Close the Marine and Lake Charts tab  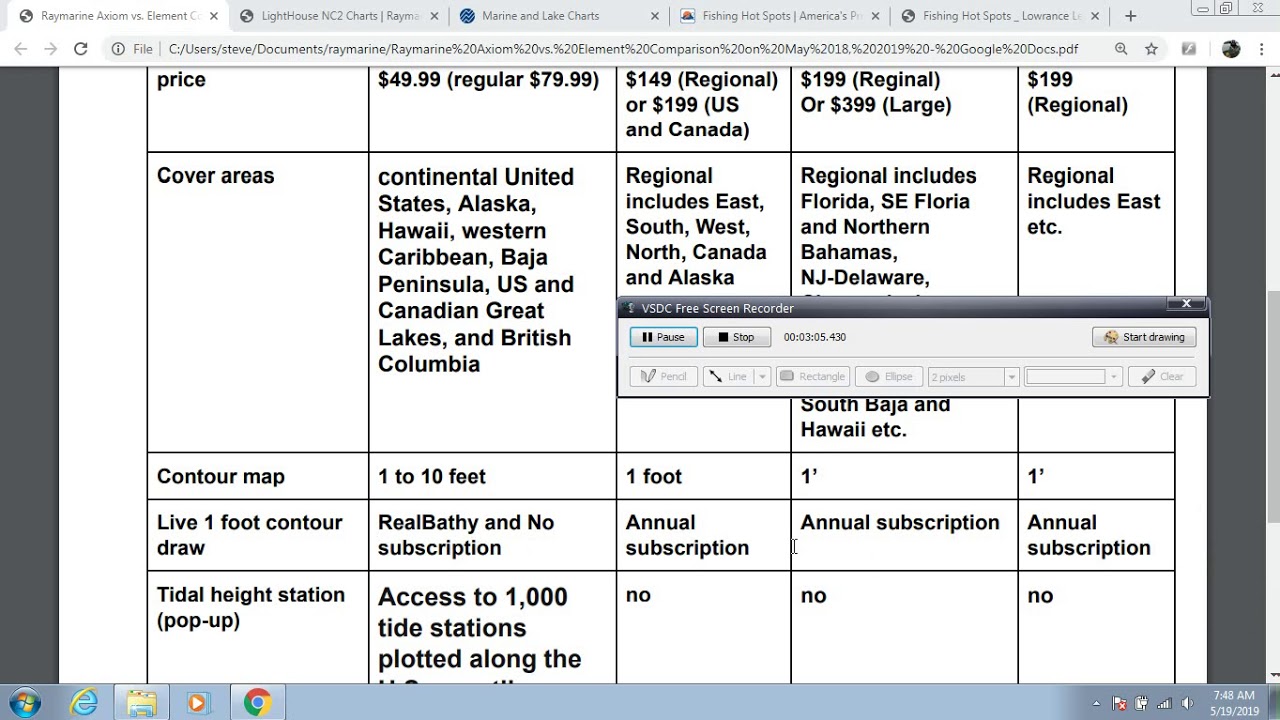[x=655, y=16]
